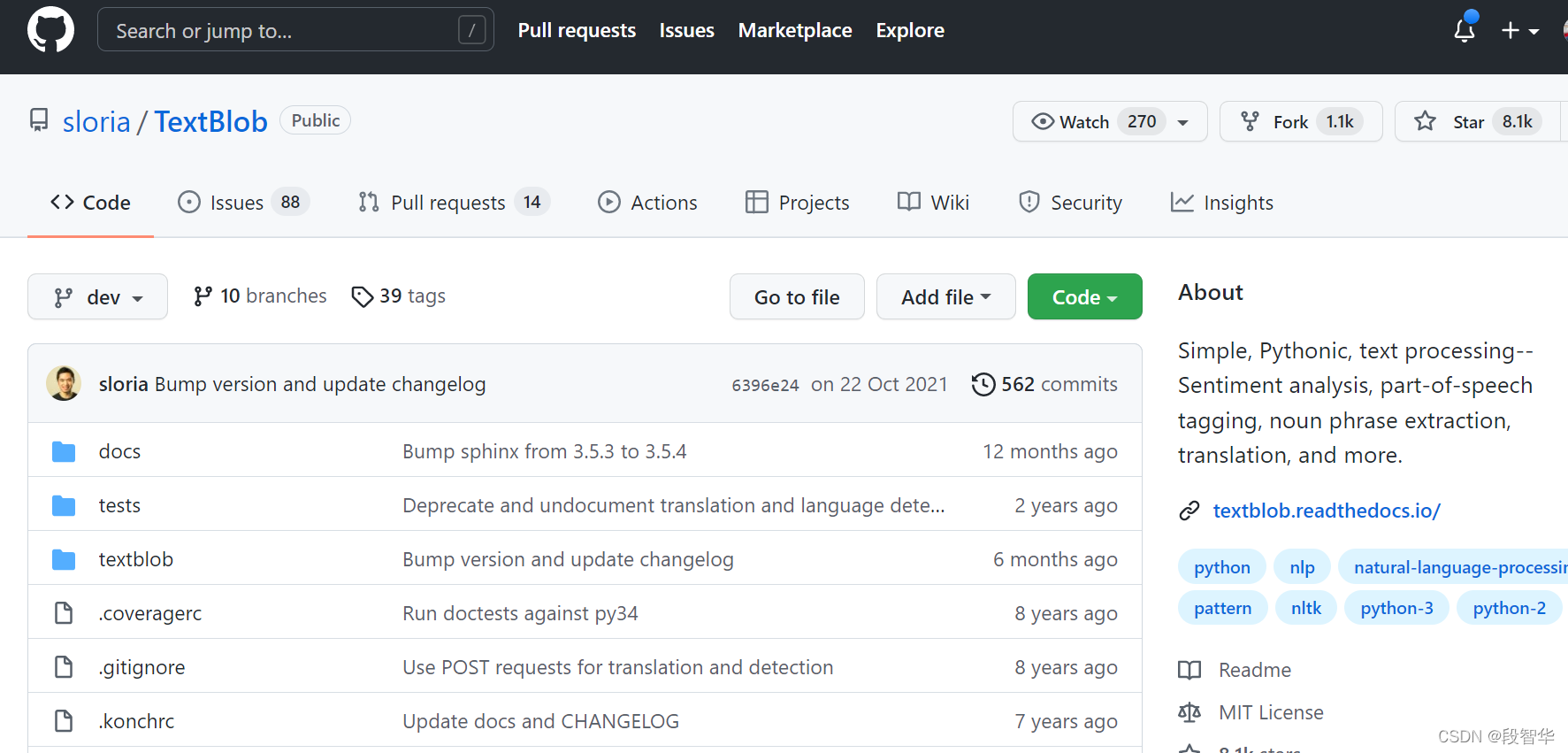This screenshot has width=1568, height=753.
Task: Click the link icon beside textblob.readthedocs.io
Action: pyautogui.click(x=1189, y=511)
